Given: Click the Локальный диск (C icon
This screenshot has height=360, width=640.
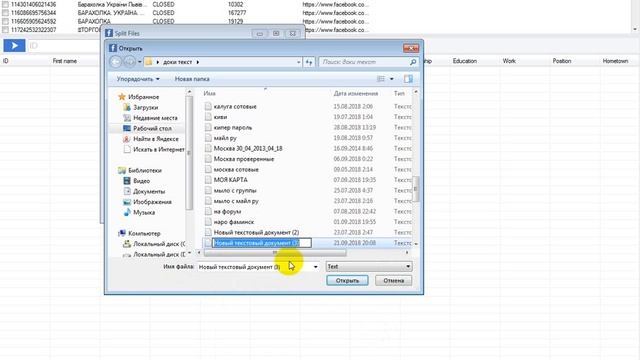Looking at the screenshot, I should (127, 244).
